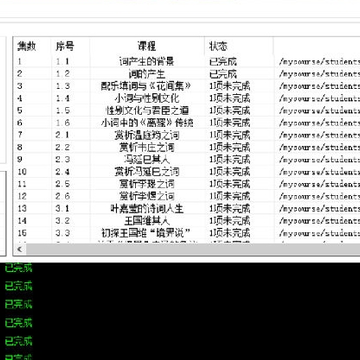Viewport: 360px width, 360px height.
Task: Click 已完成 status in 词的产生 row
Action: (x=223, y=74)
